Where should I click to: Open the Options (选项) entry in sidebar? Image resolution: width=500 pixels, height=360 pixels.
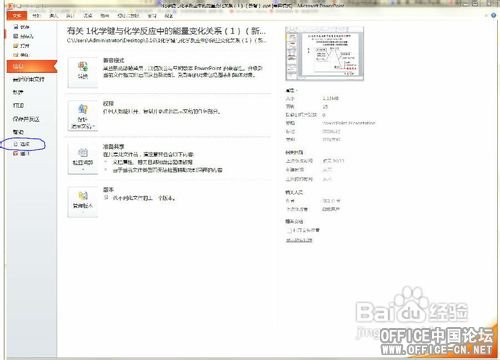(x=22, y=144)
